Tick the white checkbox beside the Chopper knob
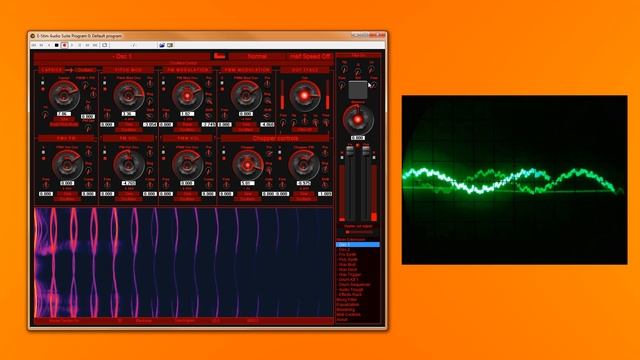 pos(224,152)
